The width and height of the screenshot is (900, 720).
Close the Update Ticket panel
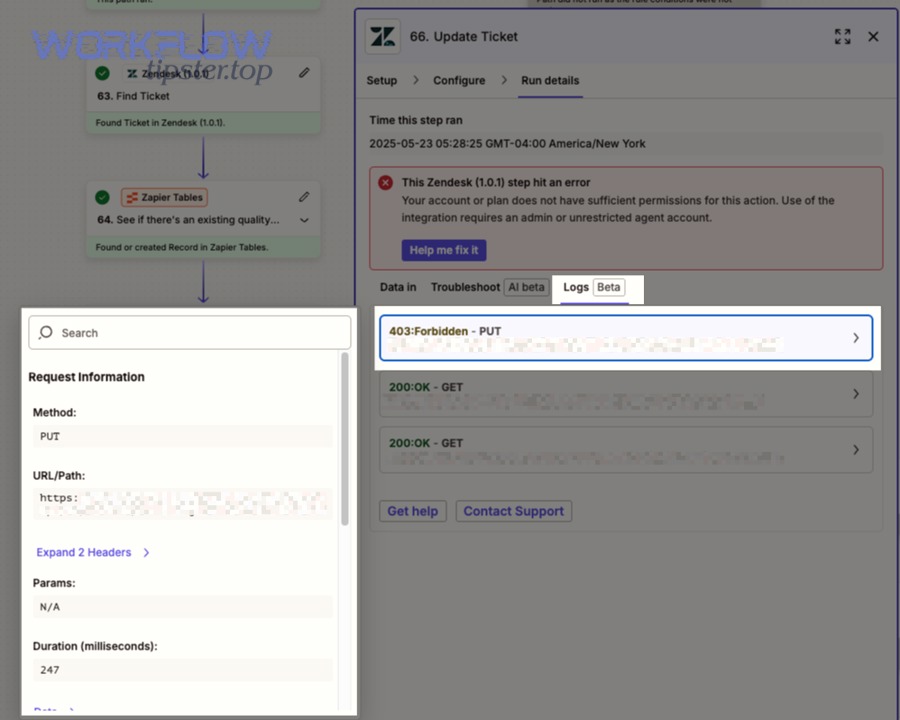click(873, 37)
